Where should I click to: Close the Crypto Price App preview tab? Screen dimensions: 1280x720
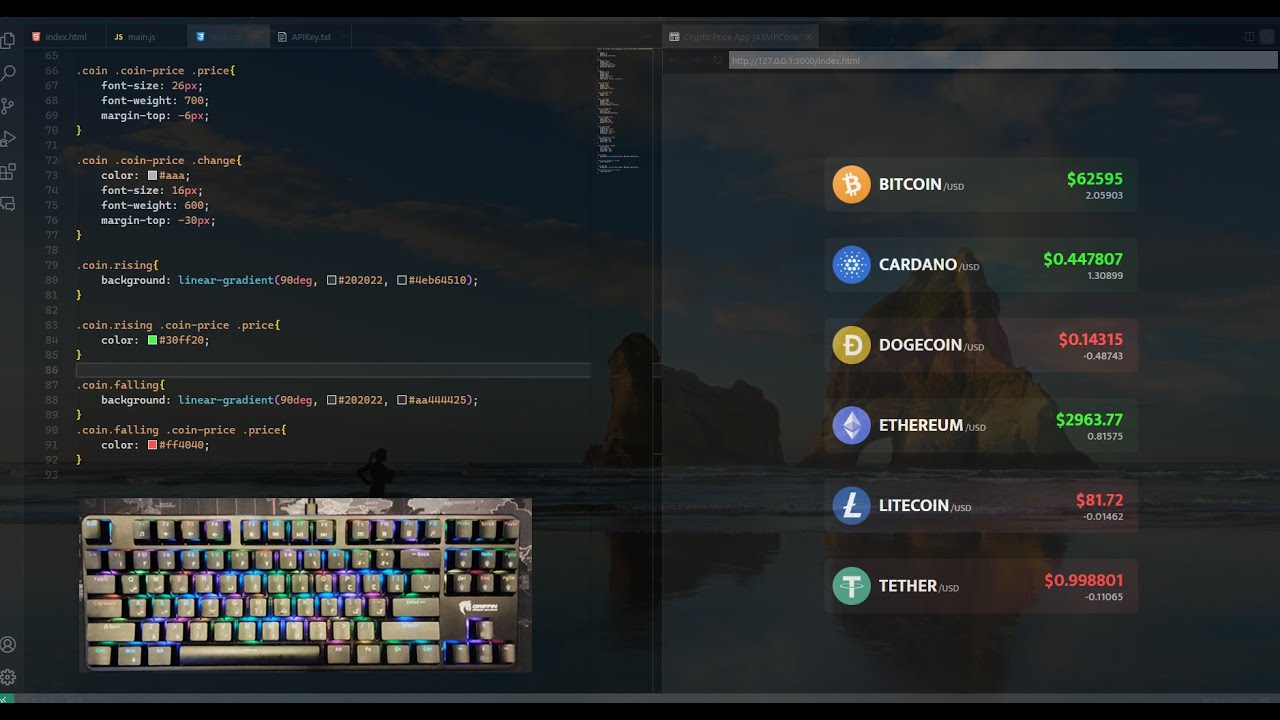tap(808, 37)
